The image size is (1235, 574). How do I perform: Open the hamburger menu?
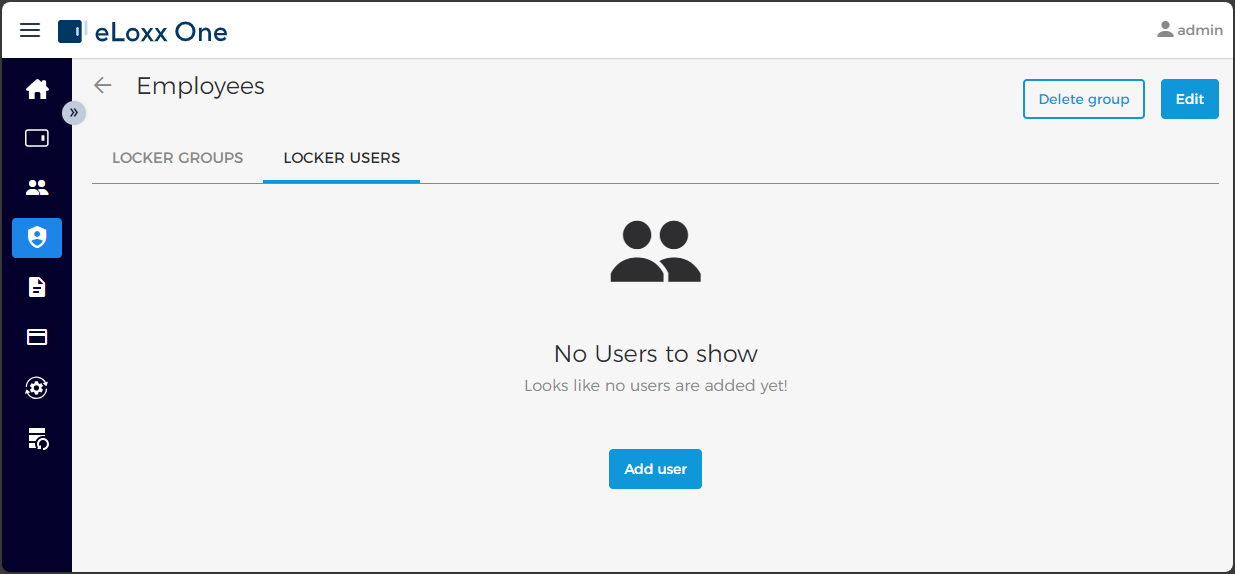[x=30, y=30]
